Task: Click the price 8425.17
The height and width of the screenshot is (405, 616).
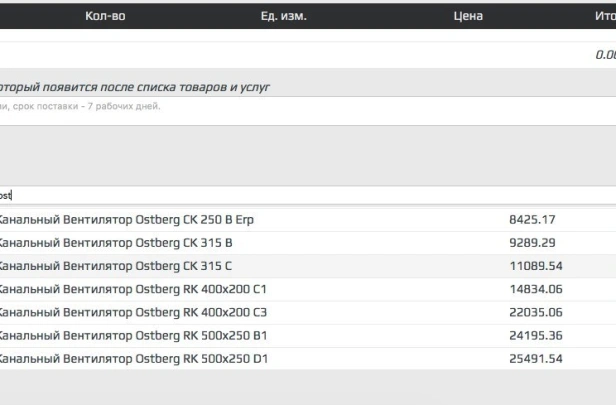Action: pyautogui.click(x=532, y=219)
